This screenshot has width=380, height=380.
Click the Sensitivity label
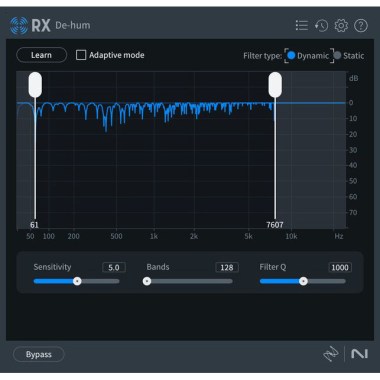click(52, 267)
